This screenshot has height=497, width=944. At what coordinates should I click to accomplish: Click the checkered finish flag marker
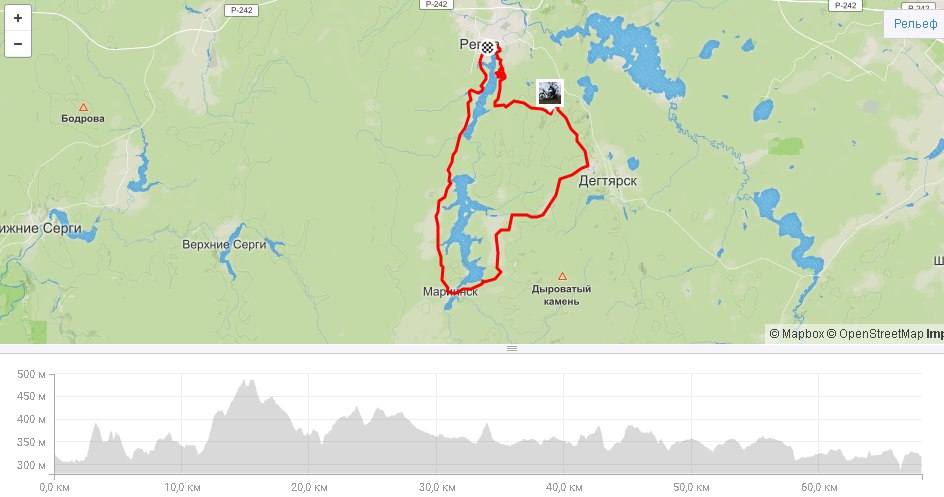point(488,47)
